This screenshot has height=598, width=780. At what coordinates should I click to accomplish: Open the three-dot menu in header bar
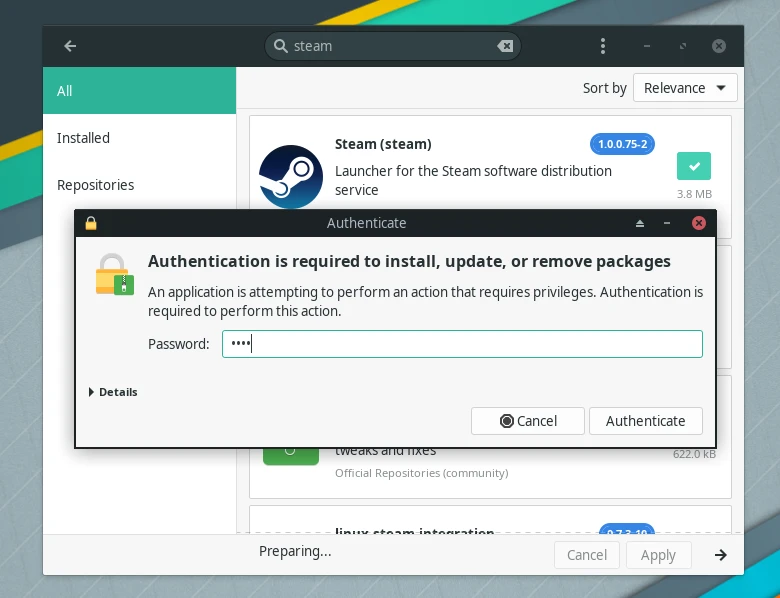coord(602,46)
